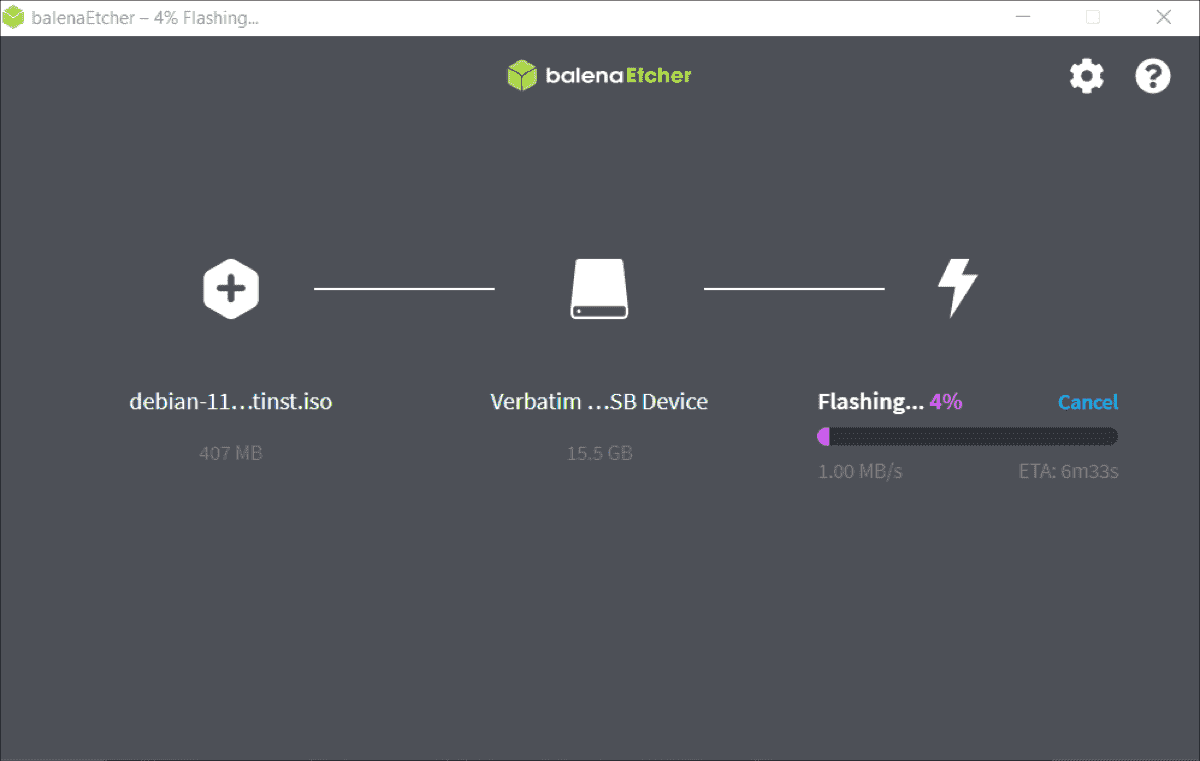Open the settings gear icon
The width and height of the screenshot is (1200, 761).
(1086, 76)
